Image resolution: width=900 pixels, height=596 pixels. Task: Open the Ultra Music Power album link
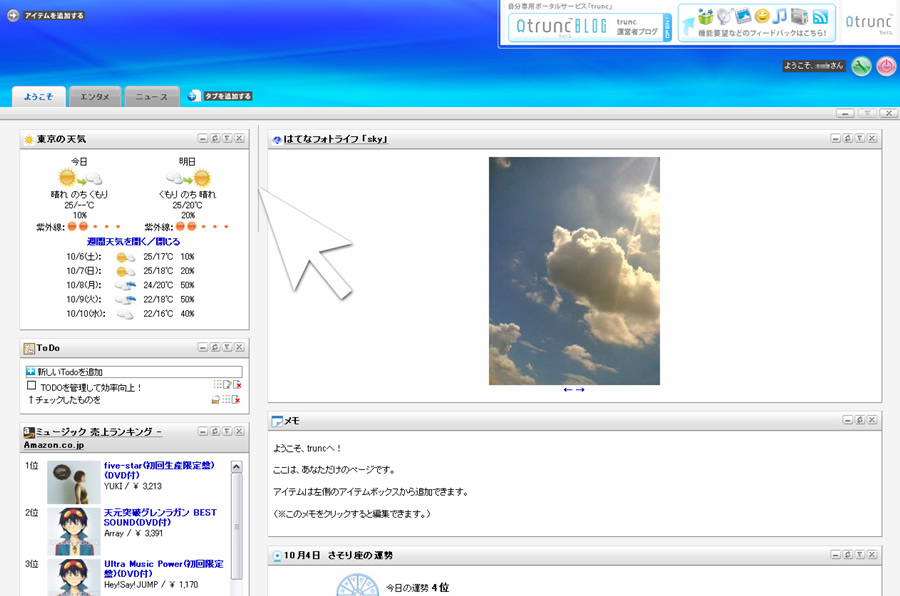(x=164, y=568)
